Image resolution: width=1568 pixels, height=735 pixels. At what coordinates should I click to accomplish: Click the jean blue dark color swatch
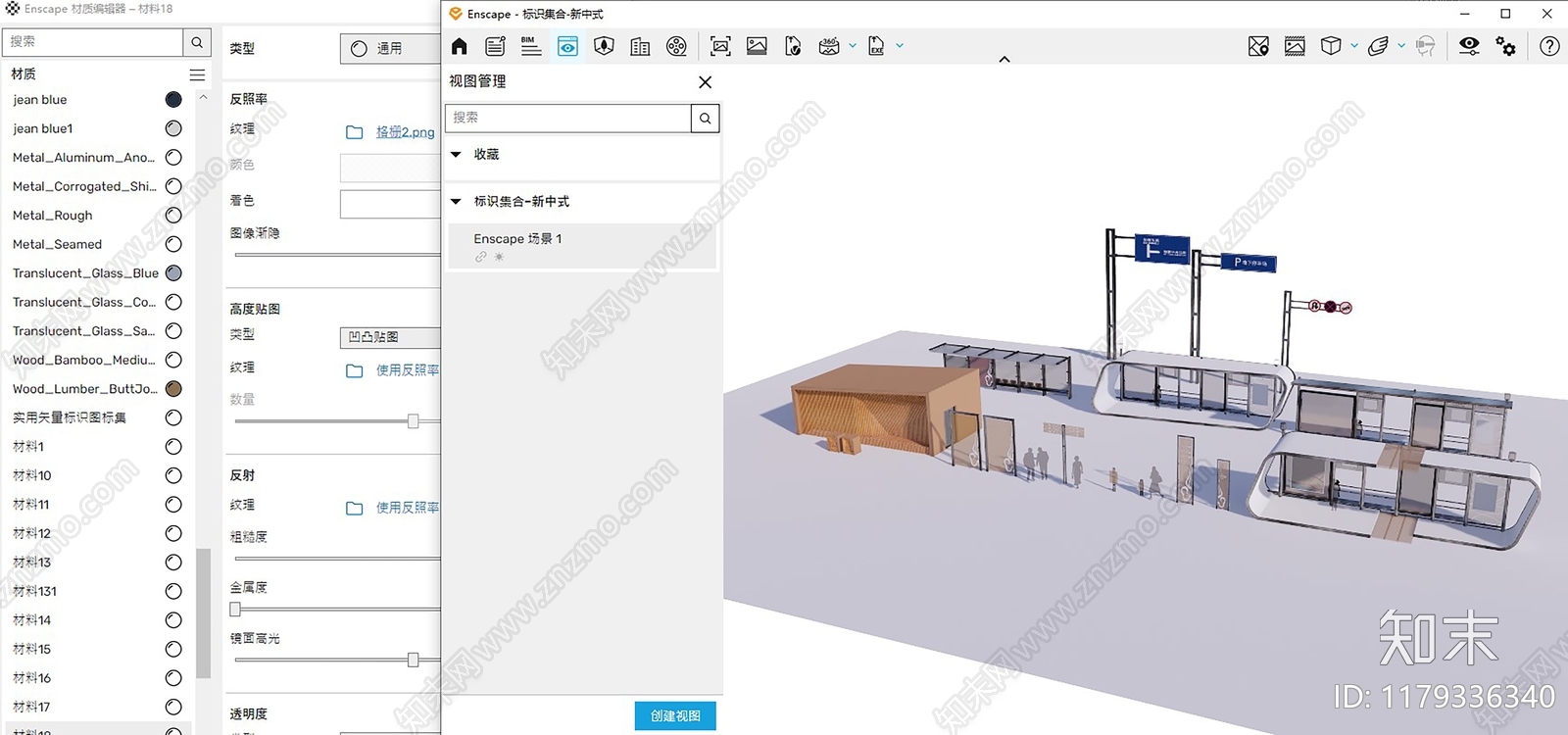point(173,99)
